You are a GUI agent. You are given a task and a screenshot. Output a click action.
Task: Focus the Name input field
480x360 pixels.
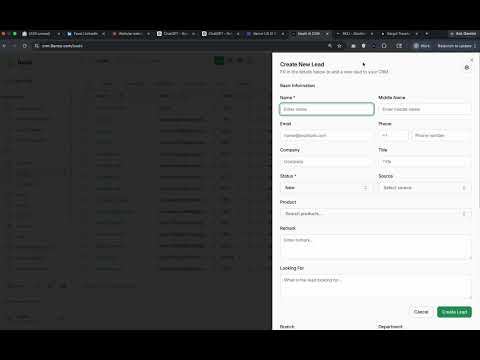click(x=327, y=109)
